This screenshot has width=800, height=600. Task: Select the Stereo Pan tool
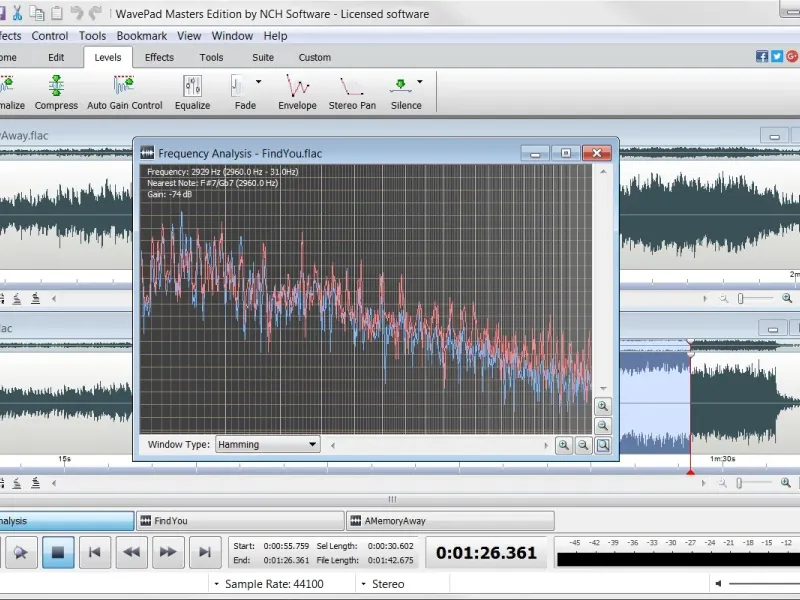[x=352, y=92]
